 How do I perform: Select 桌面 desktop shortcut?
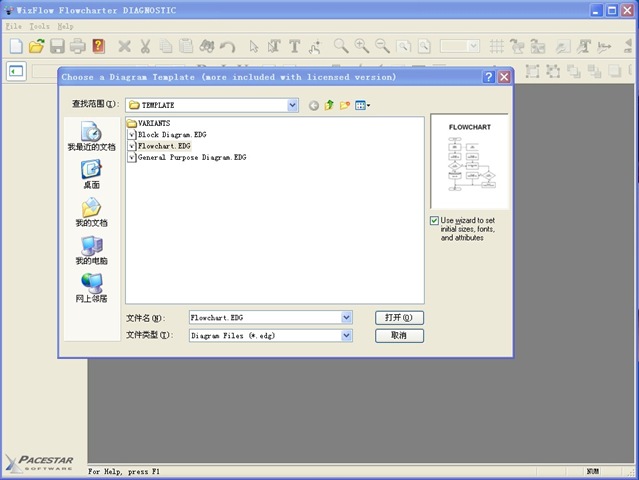point(91,174)
